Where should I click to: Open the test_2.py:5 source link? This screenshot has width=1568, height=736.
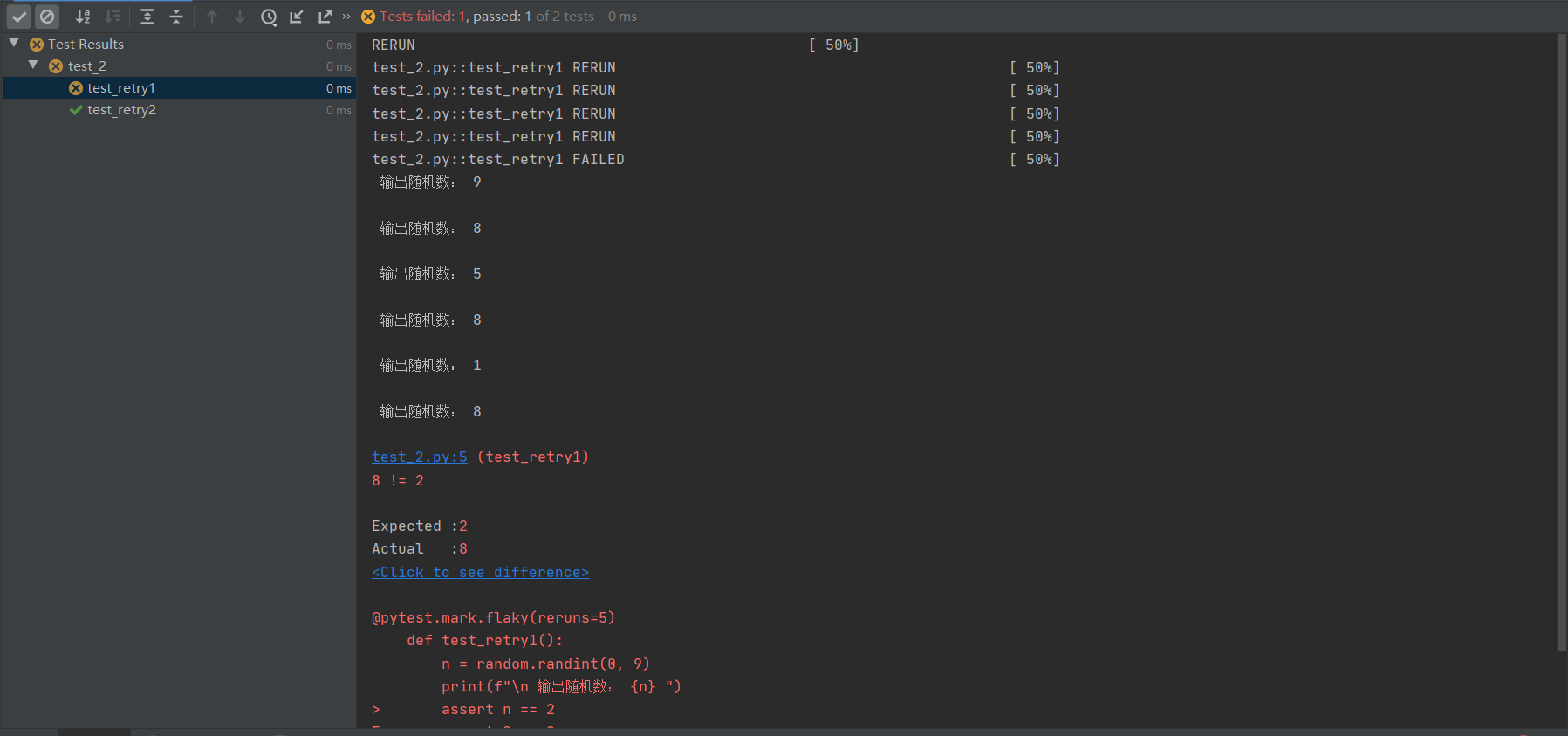(420, 457)
